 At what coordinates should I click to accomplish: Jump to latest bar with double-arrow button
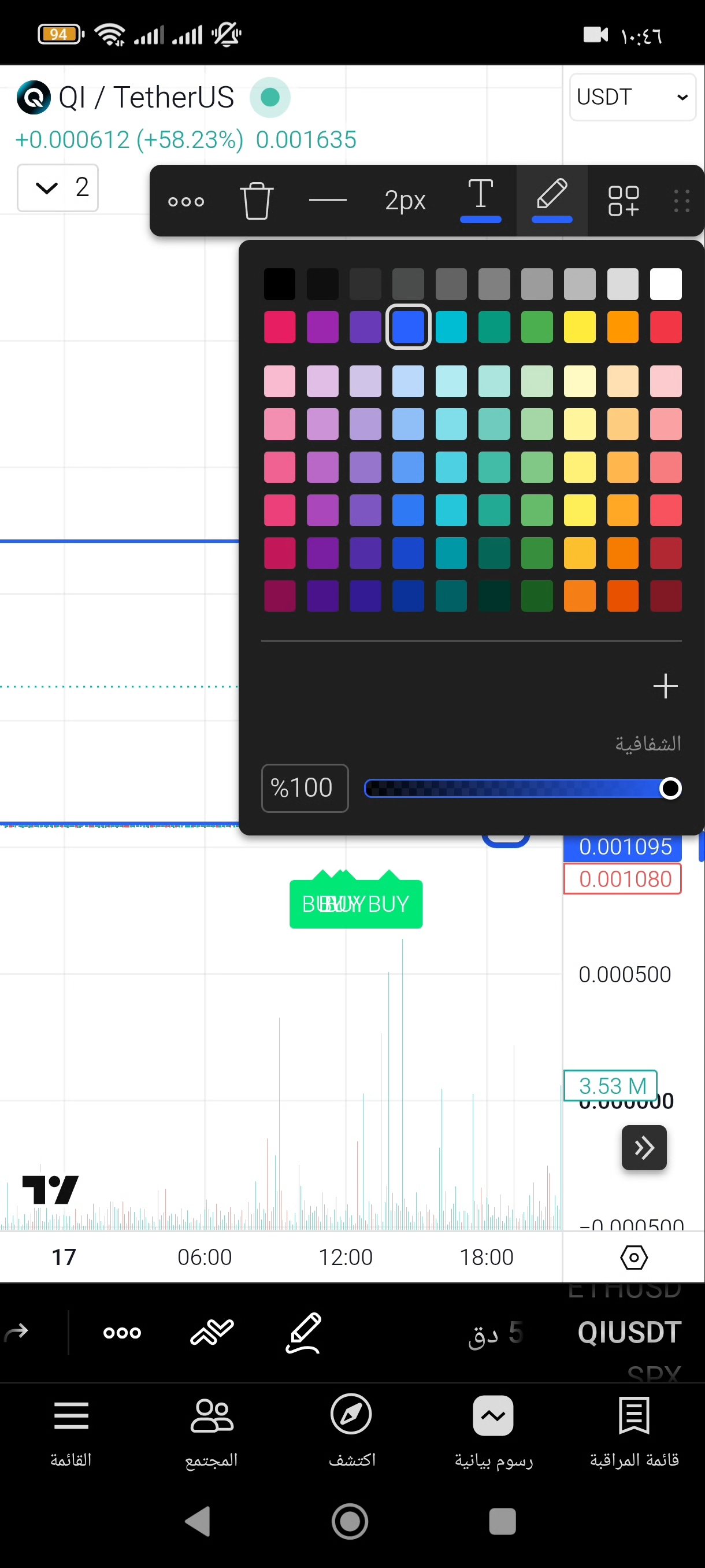point(644,1148)
